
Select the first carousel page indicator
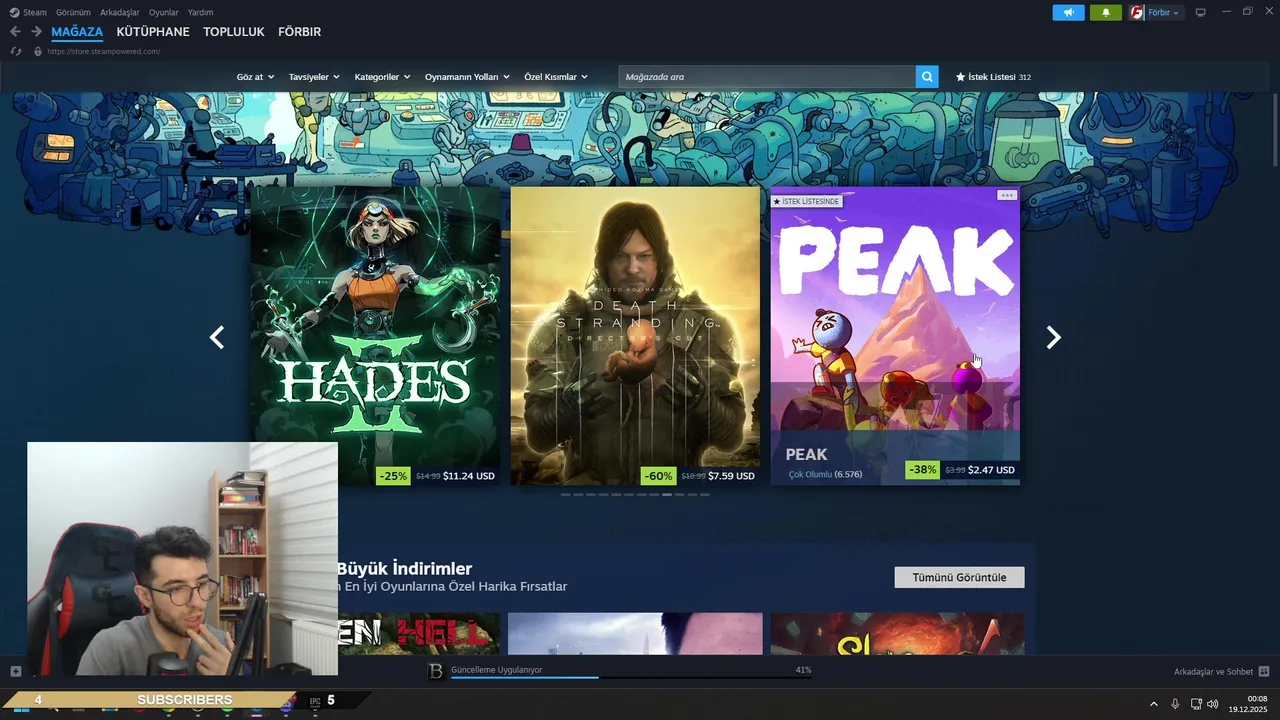click(566, 494)
